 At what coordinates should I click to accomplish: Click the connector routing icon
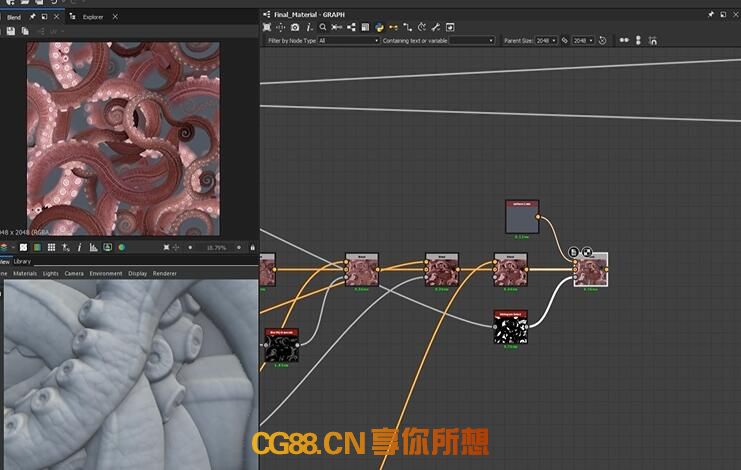pos(407,27)
